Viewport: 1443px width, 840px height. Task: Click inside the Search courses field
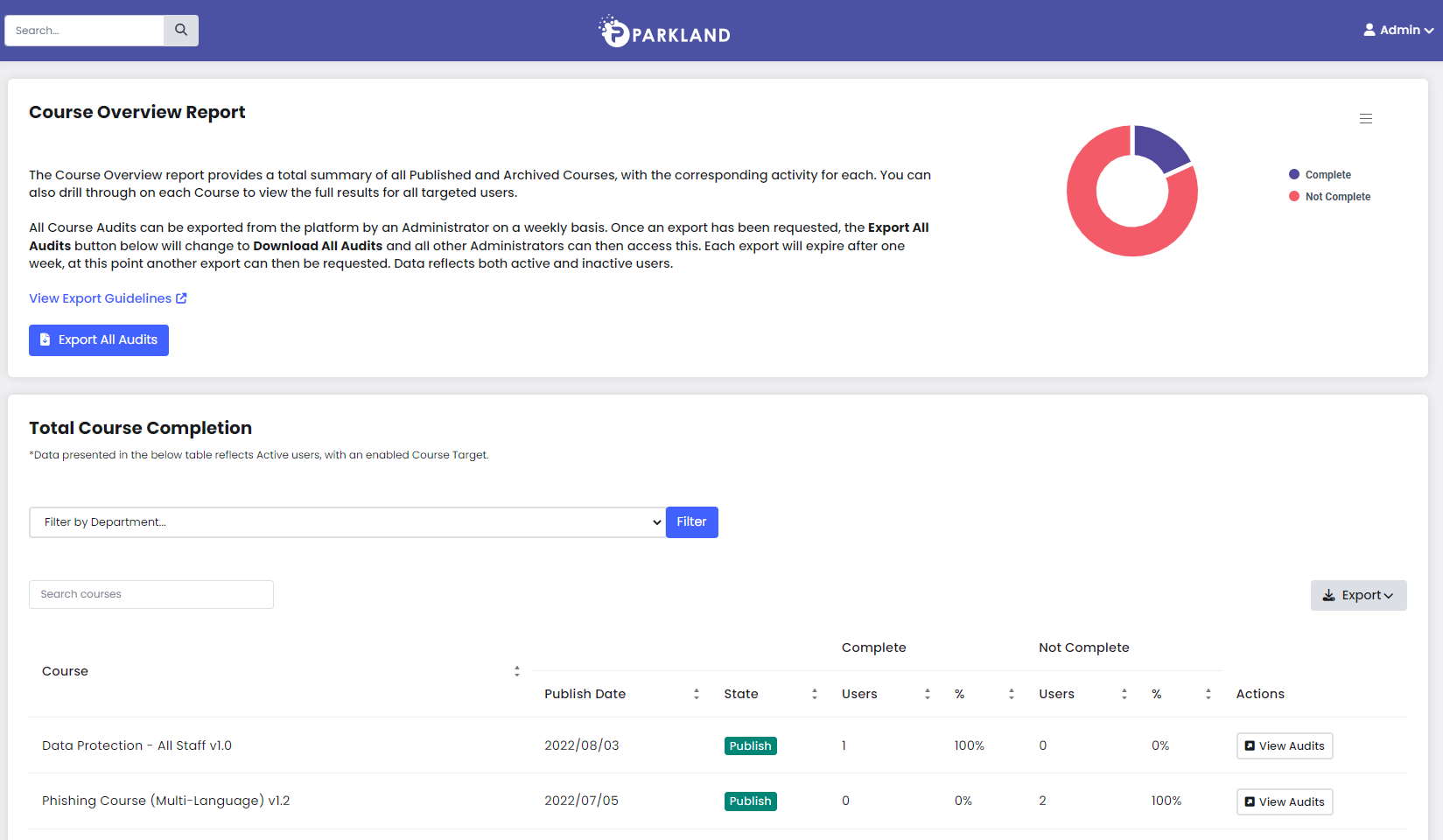151,594
